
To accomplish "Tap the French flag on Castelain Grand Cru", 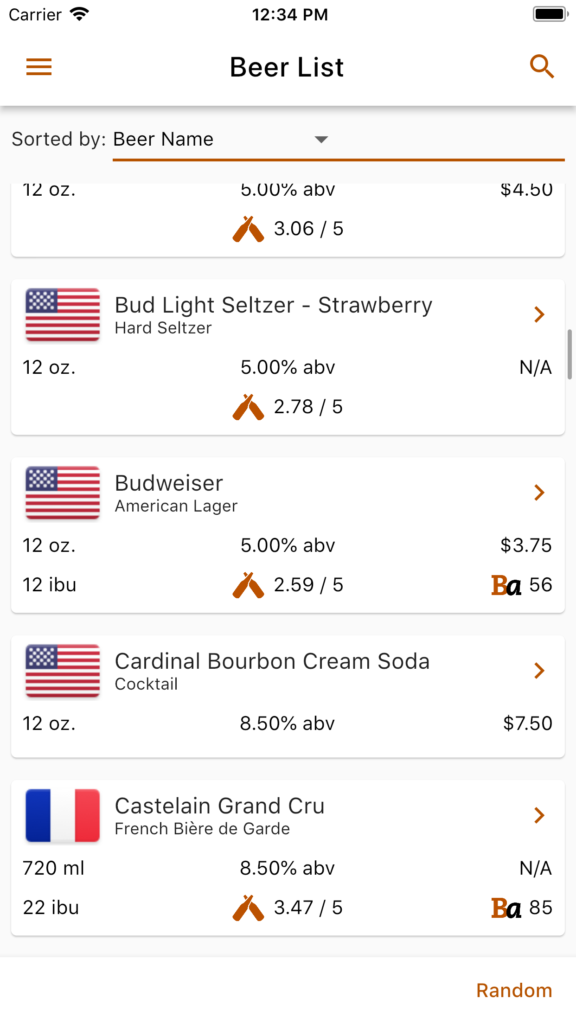I will 63,816.
